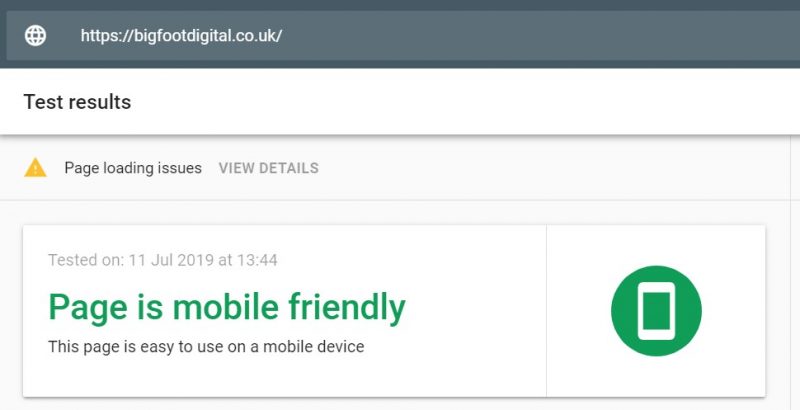Click the Tested on date text
Viewport: 800px width, 410px height.
163,260
